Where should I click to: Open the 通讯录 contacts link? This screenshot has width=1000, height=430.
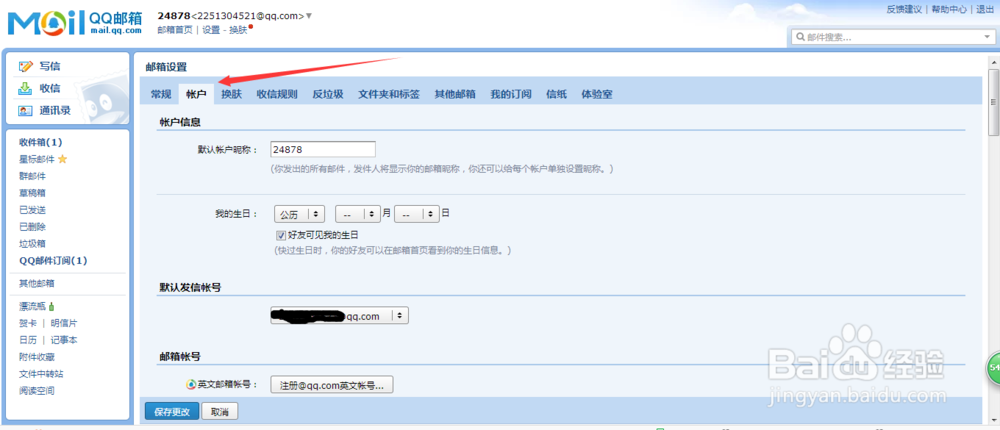[55, 110]
